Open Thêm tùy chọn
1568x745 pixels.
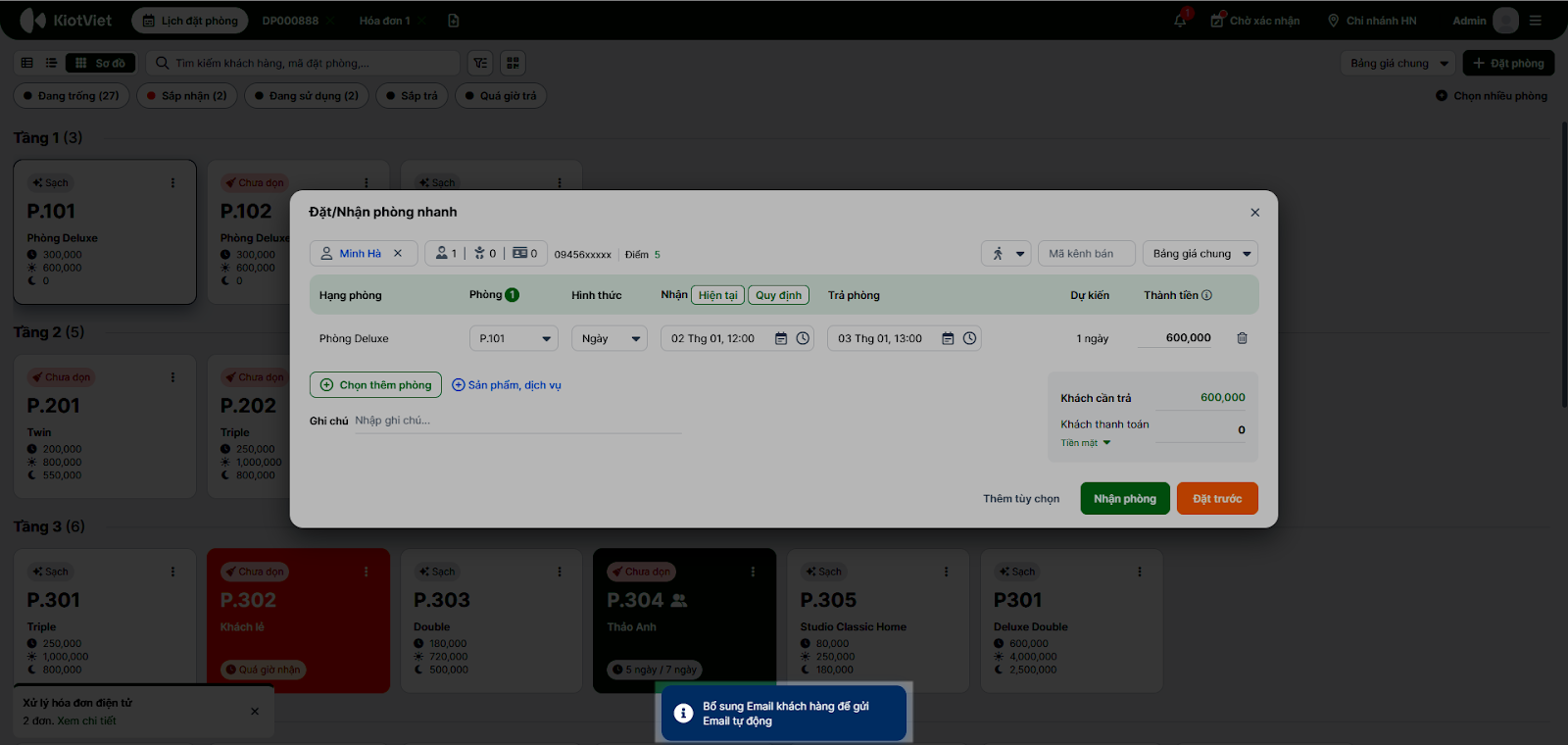pos(1021,499)
